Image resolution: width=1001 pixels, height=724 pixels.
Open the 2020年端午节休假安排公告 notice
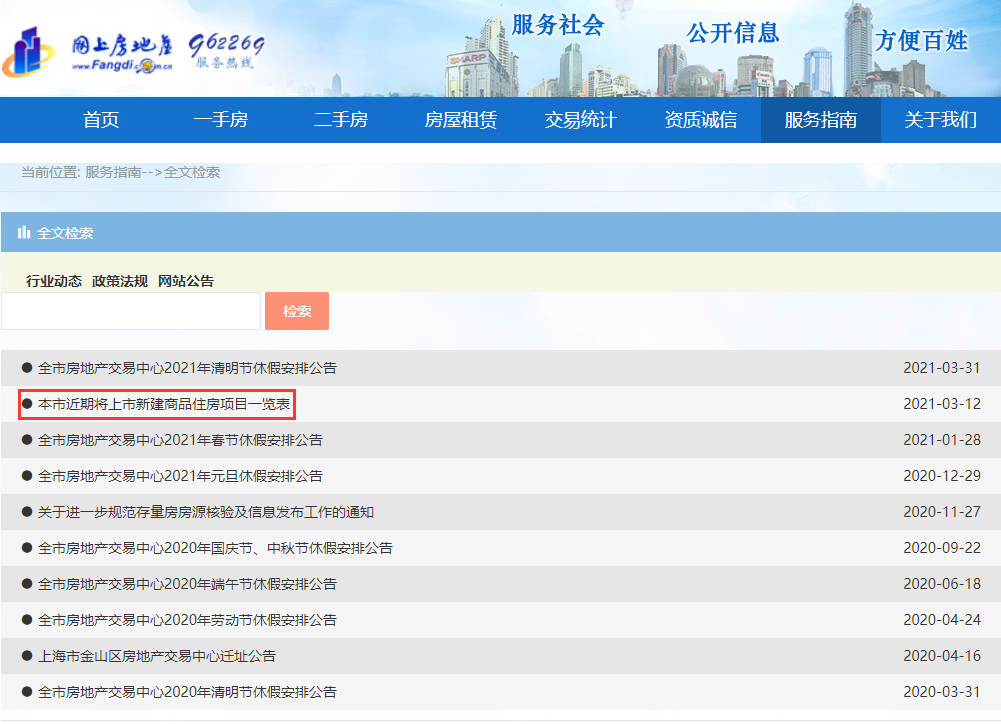(x=187, y=584)
